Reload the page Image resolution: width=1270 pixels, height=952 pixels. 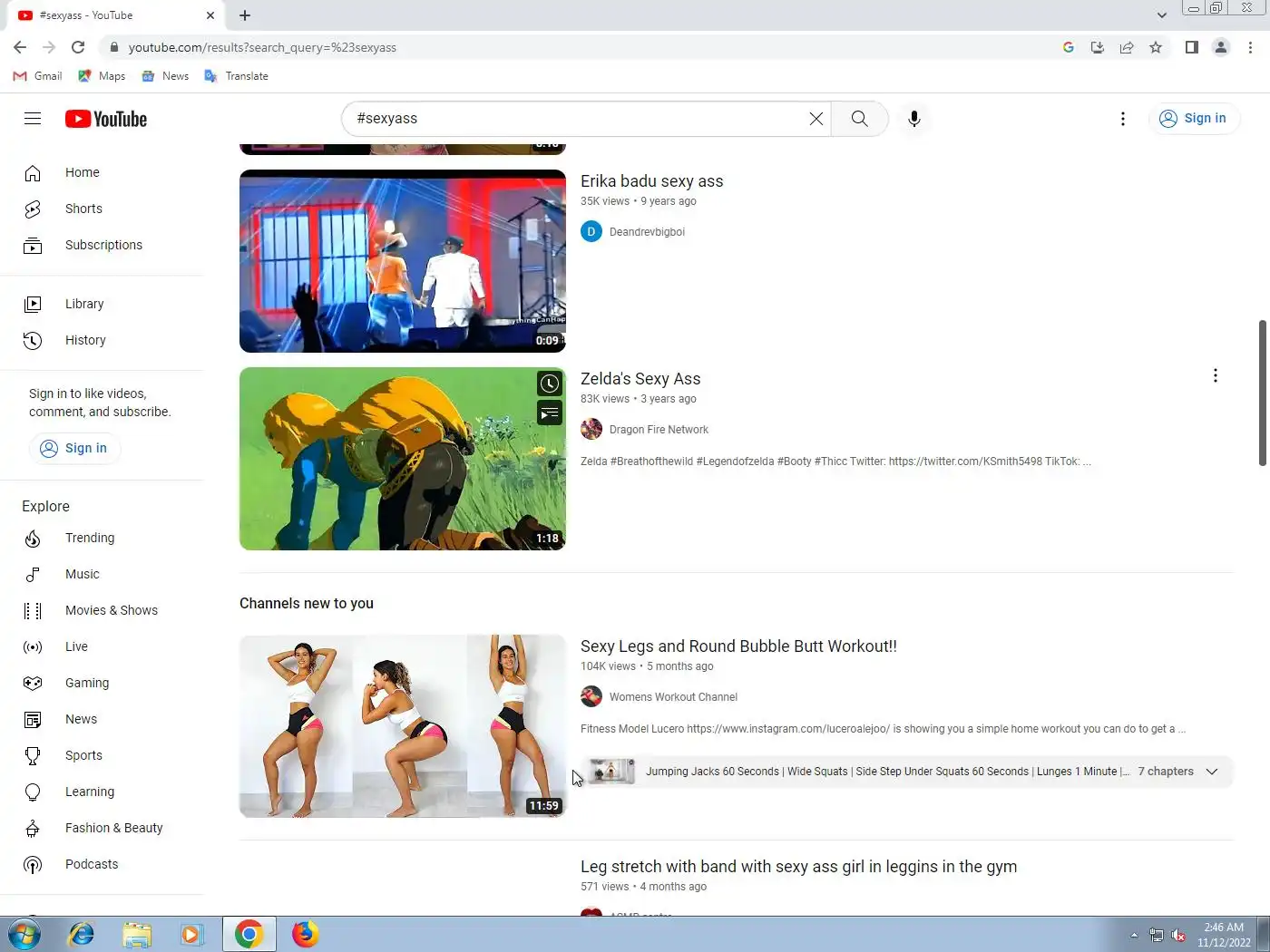tap(78, 47)
